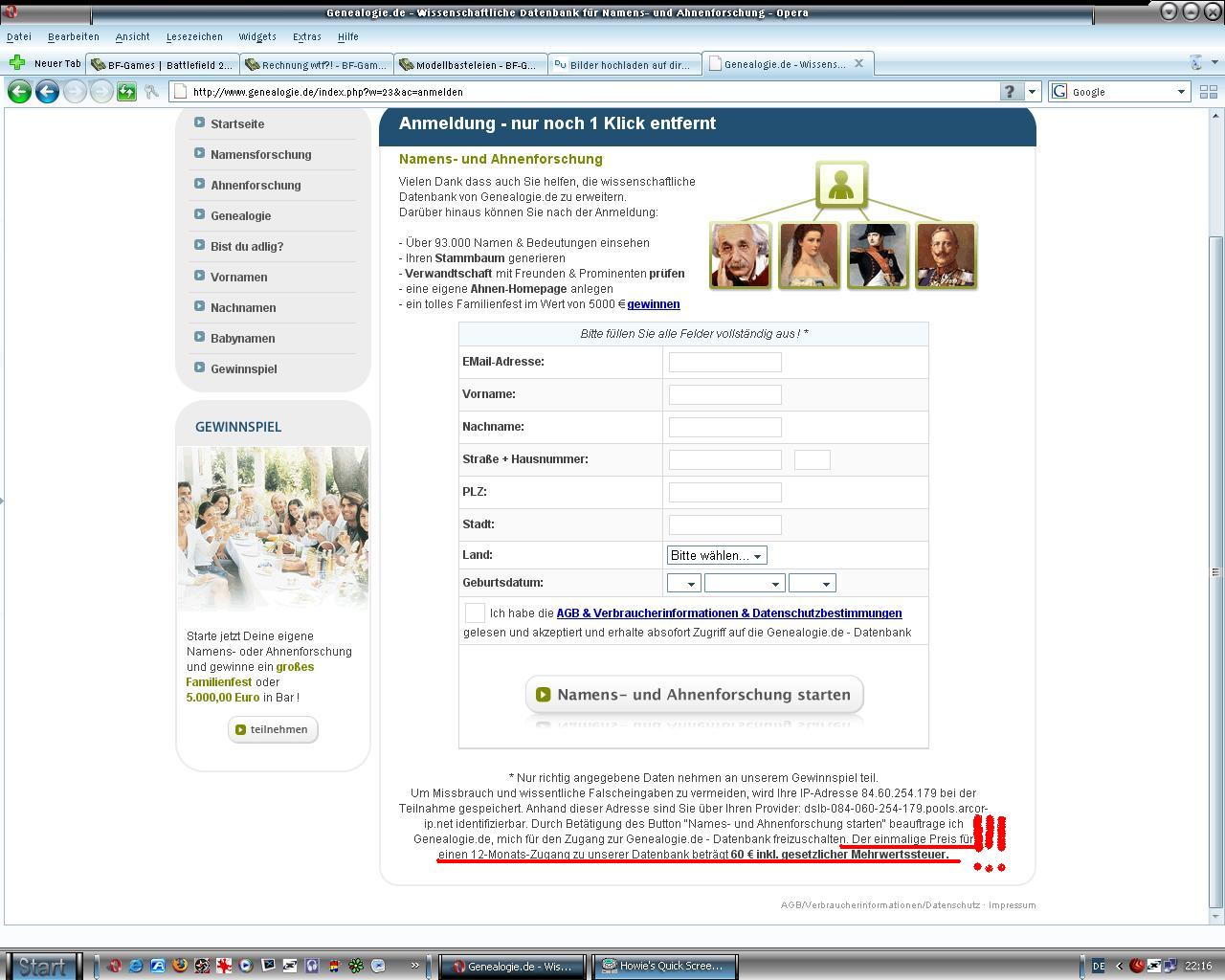Click 'Namens- und Ahnenforschung starten' button

[x=694, y=695]
